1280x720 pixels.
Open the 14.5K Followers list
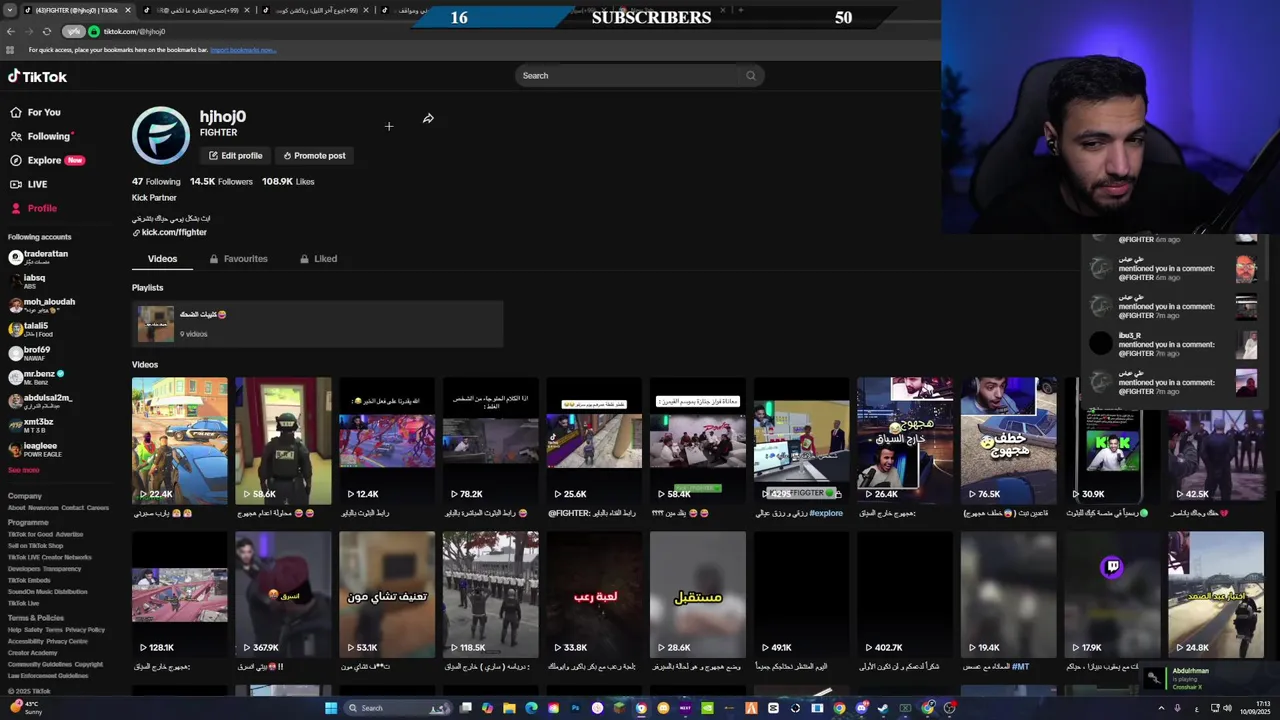(x=221, y=182)
